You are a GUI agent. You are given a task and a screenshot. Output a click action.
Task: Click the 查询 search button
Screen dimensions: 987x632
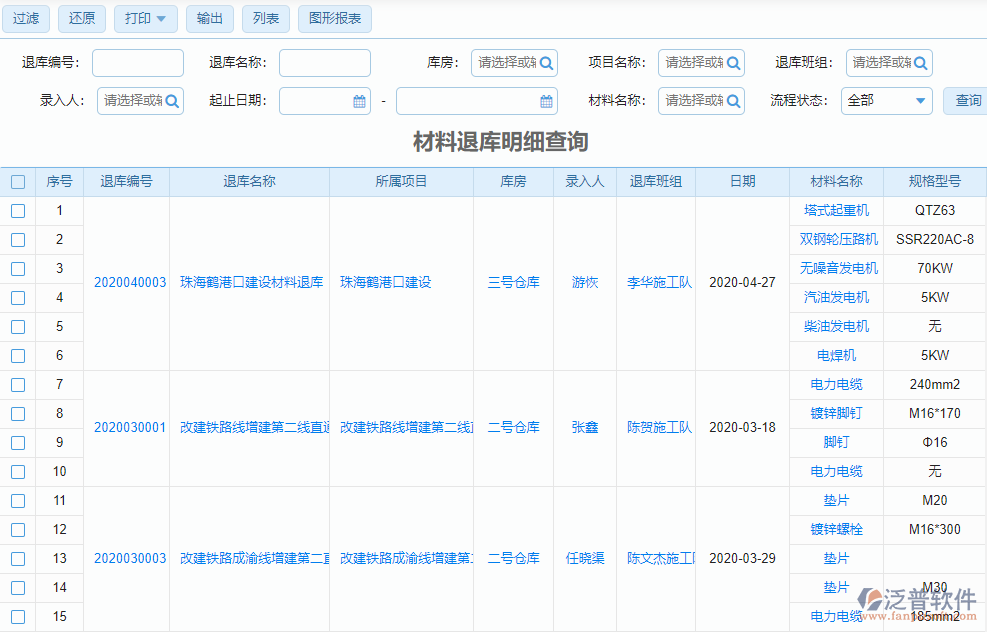pos(963,100)
